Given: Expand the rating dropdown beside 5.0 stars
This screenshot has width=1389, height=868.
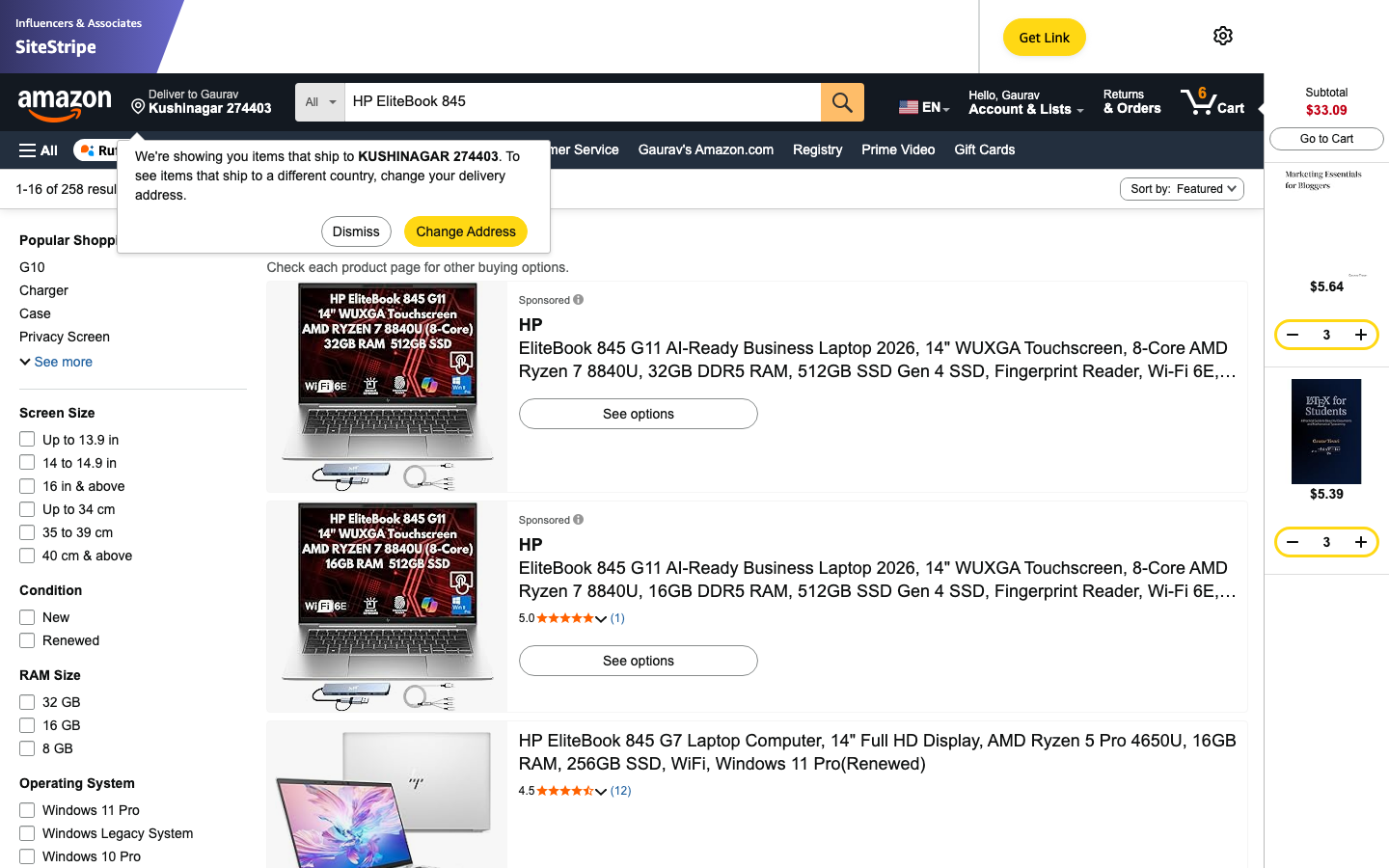Looking at the screenshot, I should tap(601, 619).
